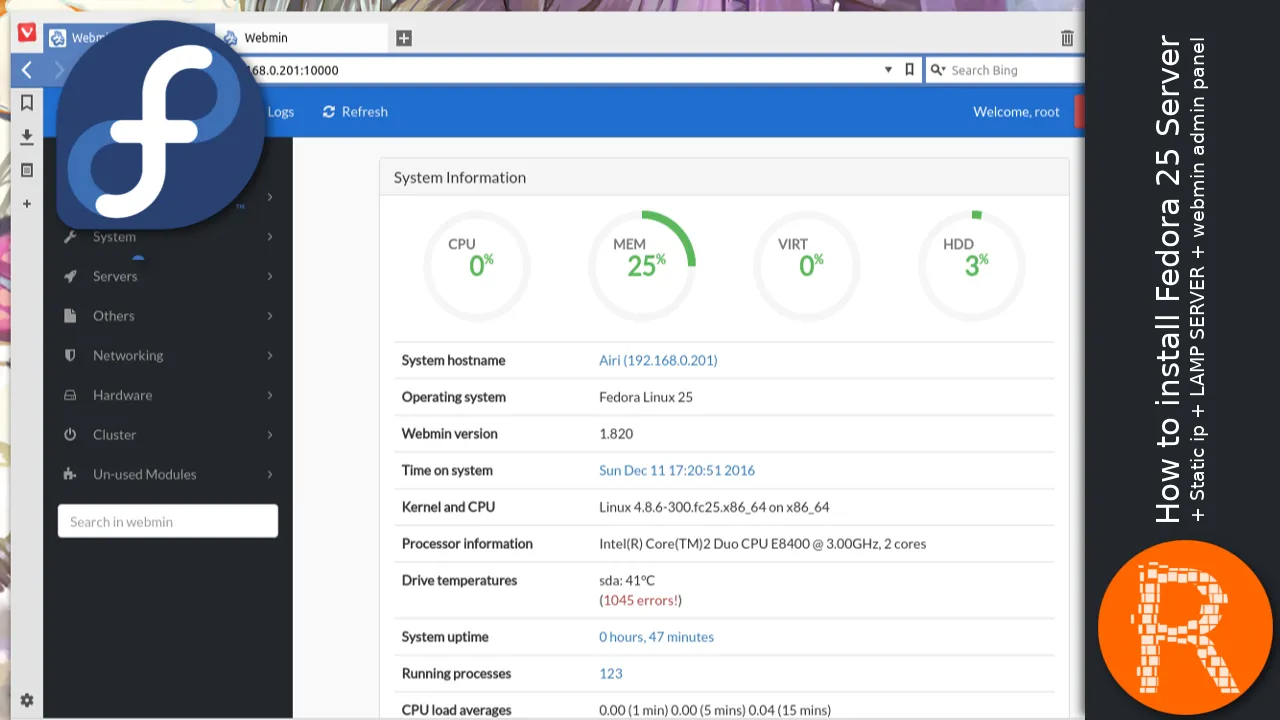The height and width of the screenshot is (720, 1280).
Task: Click the rocket icon beside Servers
Action: (70, 276)
